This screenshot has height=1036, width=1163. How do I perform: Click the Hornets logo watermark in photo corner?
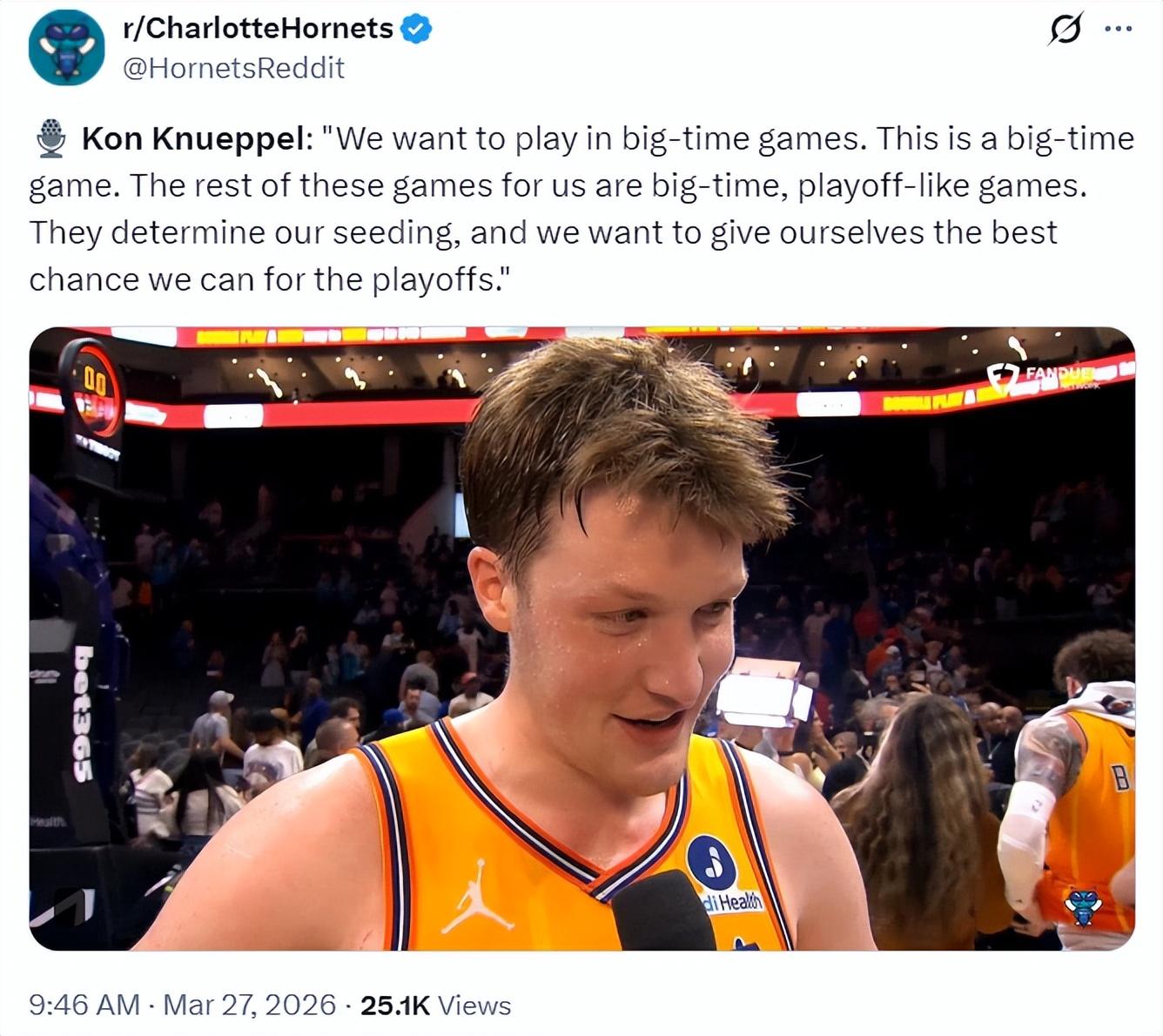pos(1084,906)
